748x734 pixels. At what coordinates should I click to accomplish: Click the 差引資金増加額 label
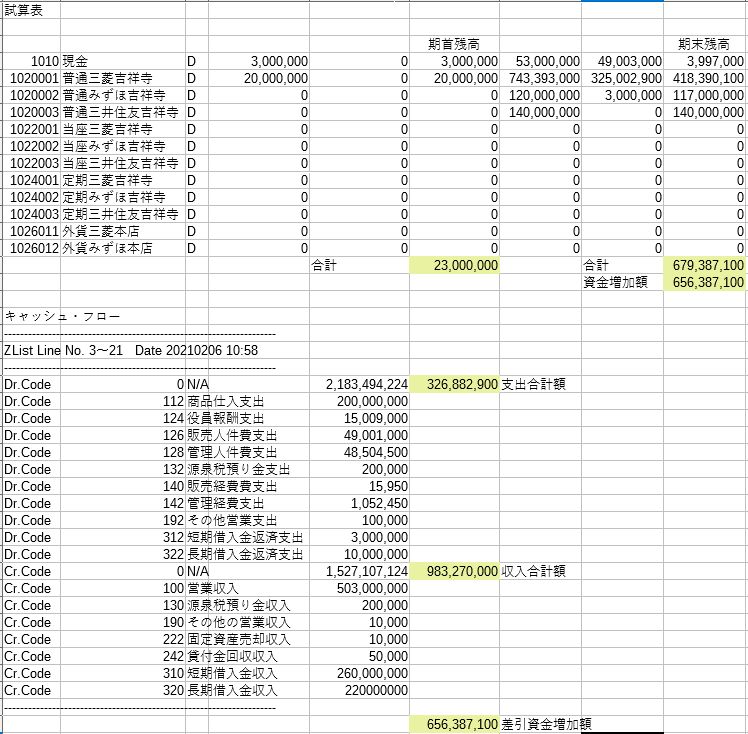(547, 724)
